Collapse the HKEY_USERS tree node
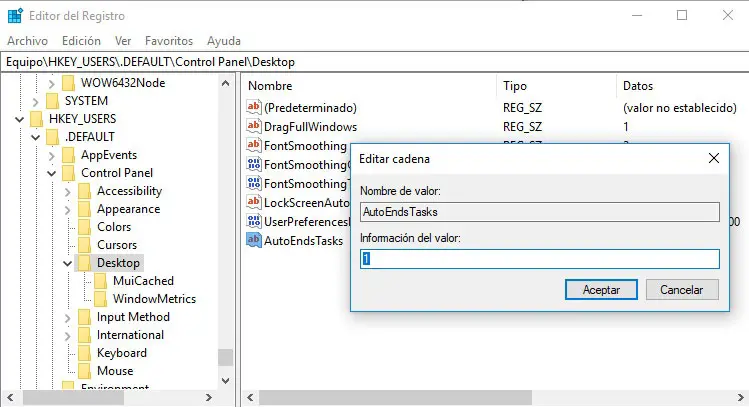The image size is (749, 407). (x=19, y=119)
